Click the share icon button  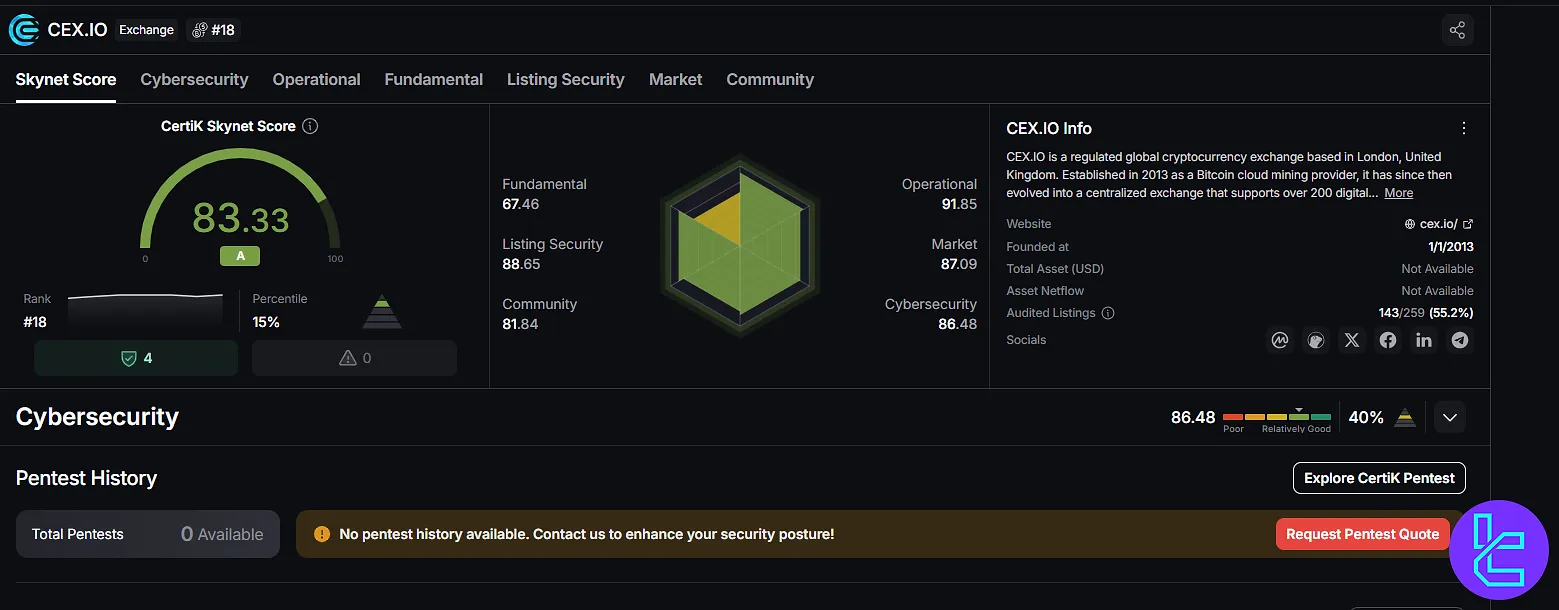point(1457,30)
